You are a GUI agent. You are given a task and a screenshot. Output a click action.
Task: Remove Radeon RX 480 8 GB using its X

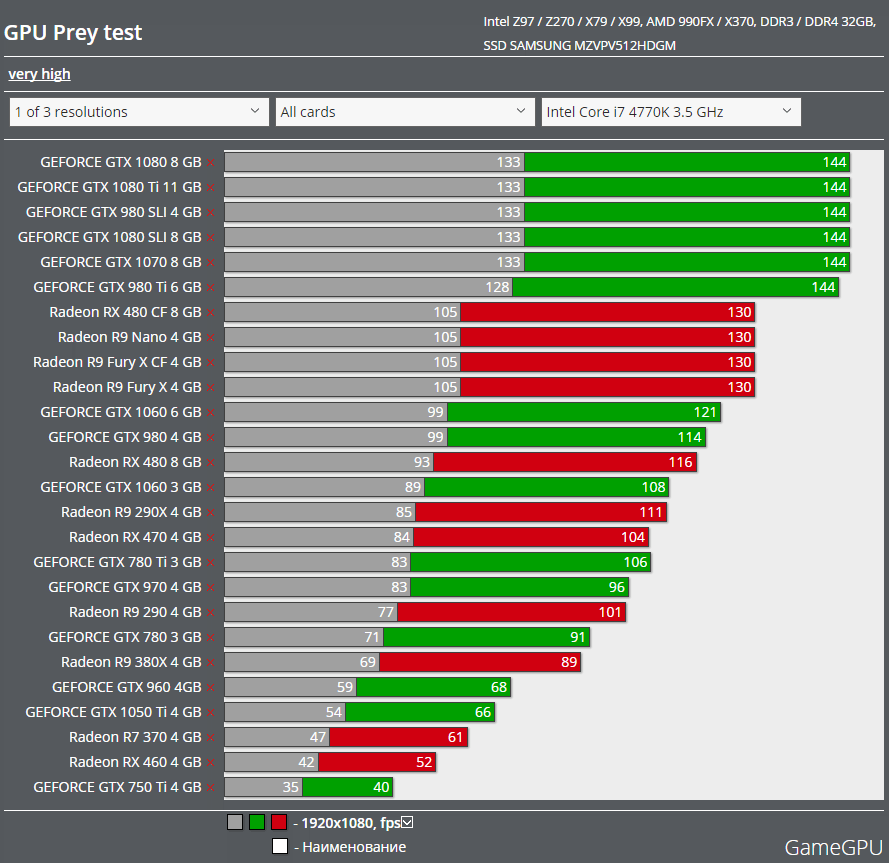210,463
